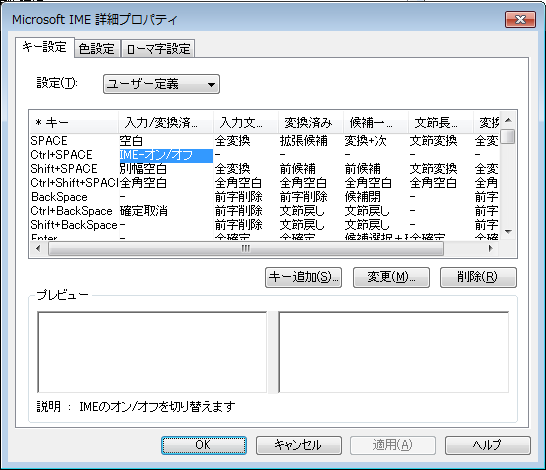Click the key list's horizontal scrollbar right arrow
This screenshot has height=470, width=546.
click(490, 249)
